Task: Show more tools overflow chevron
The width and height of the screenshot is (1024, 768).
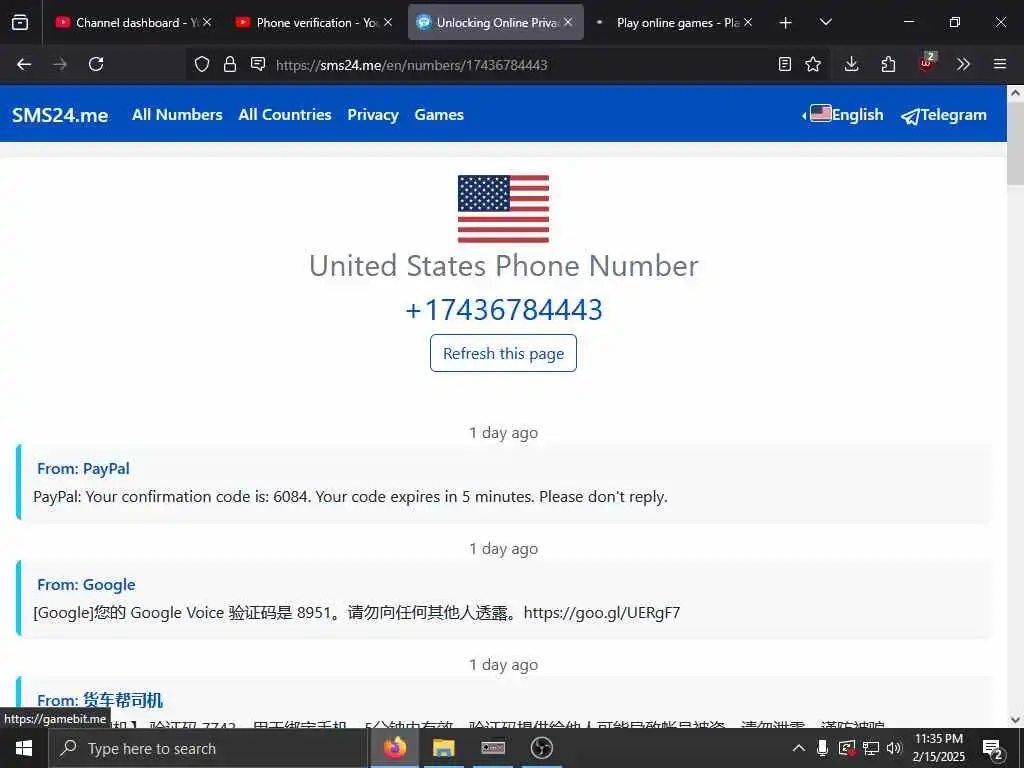Action: (963, 64)
